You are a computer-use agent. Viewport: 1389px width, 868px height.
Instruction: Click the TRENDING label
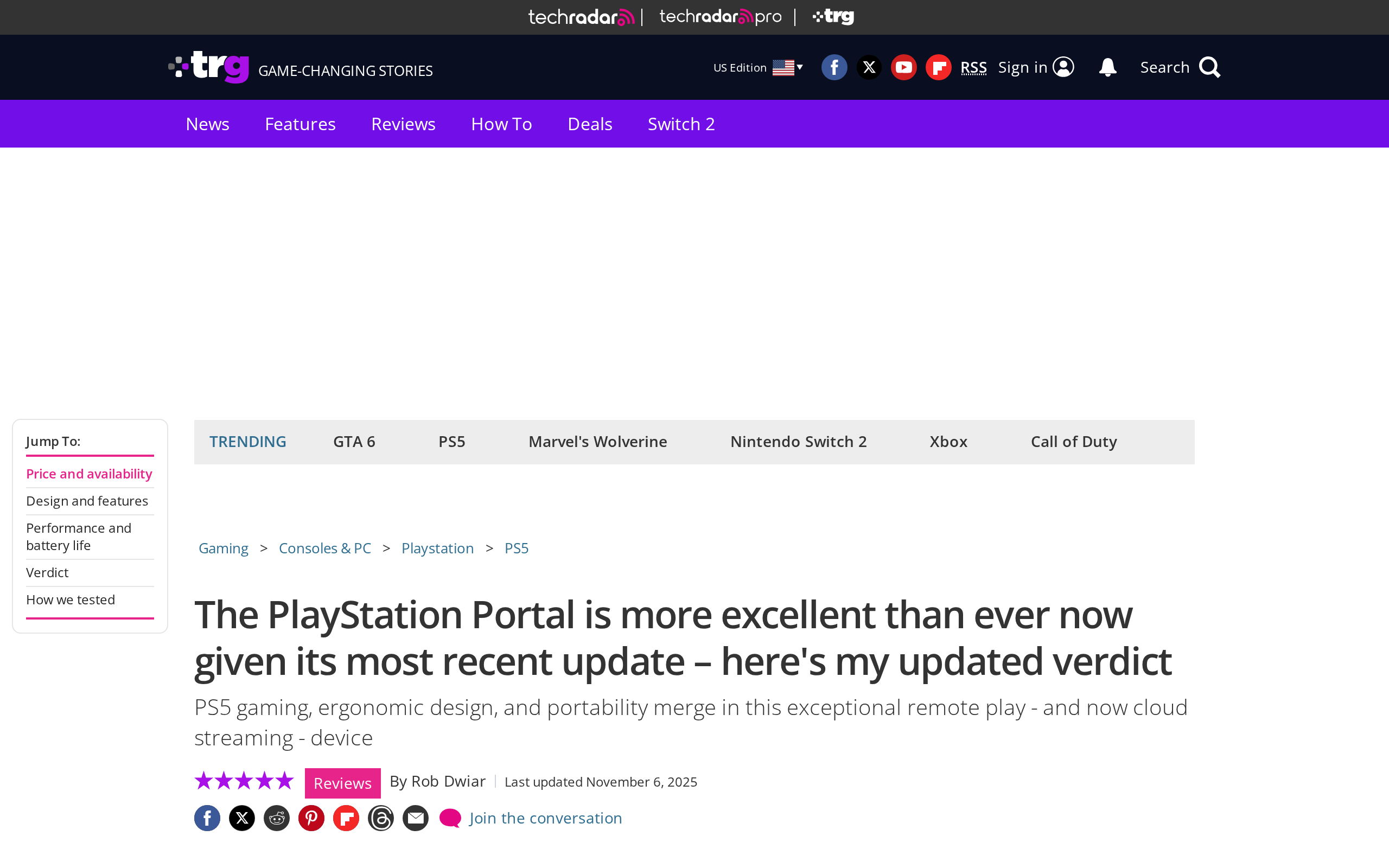[x=247, y=442]
